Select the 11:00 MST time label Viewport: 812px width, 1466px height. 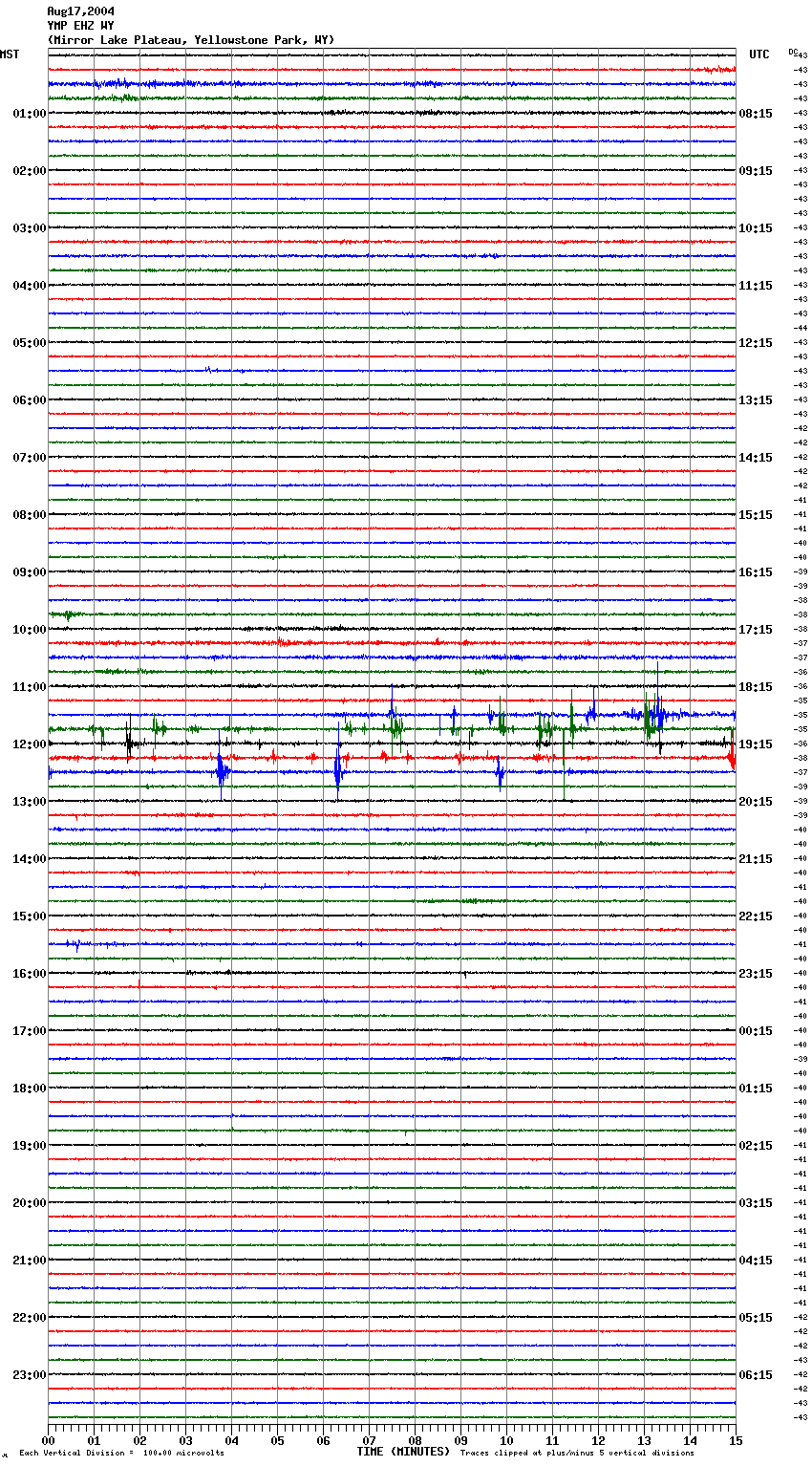click(30, 687)
